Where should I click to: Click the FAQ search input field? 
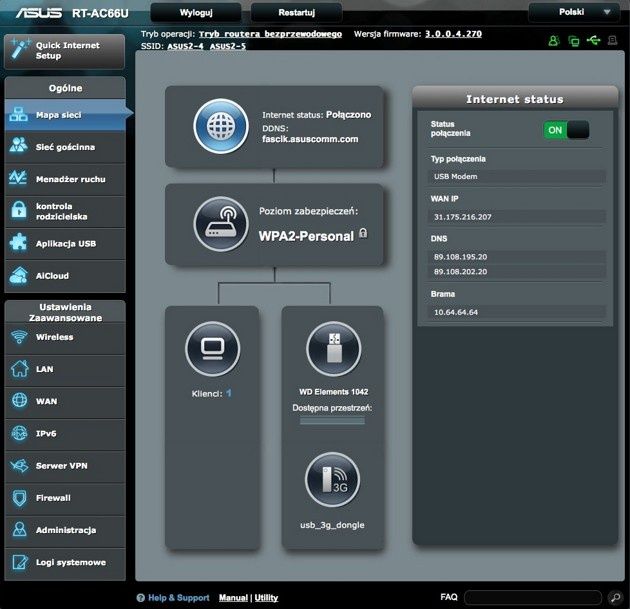(x=533, y=597)
